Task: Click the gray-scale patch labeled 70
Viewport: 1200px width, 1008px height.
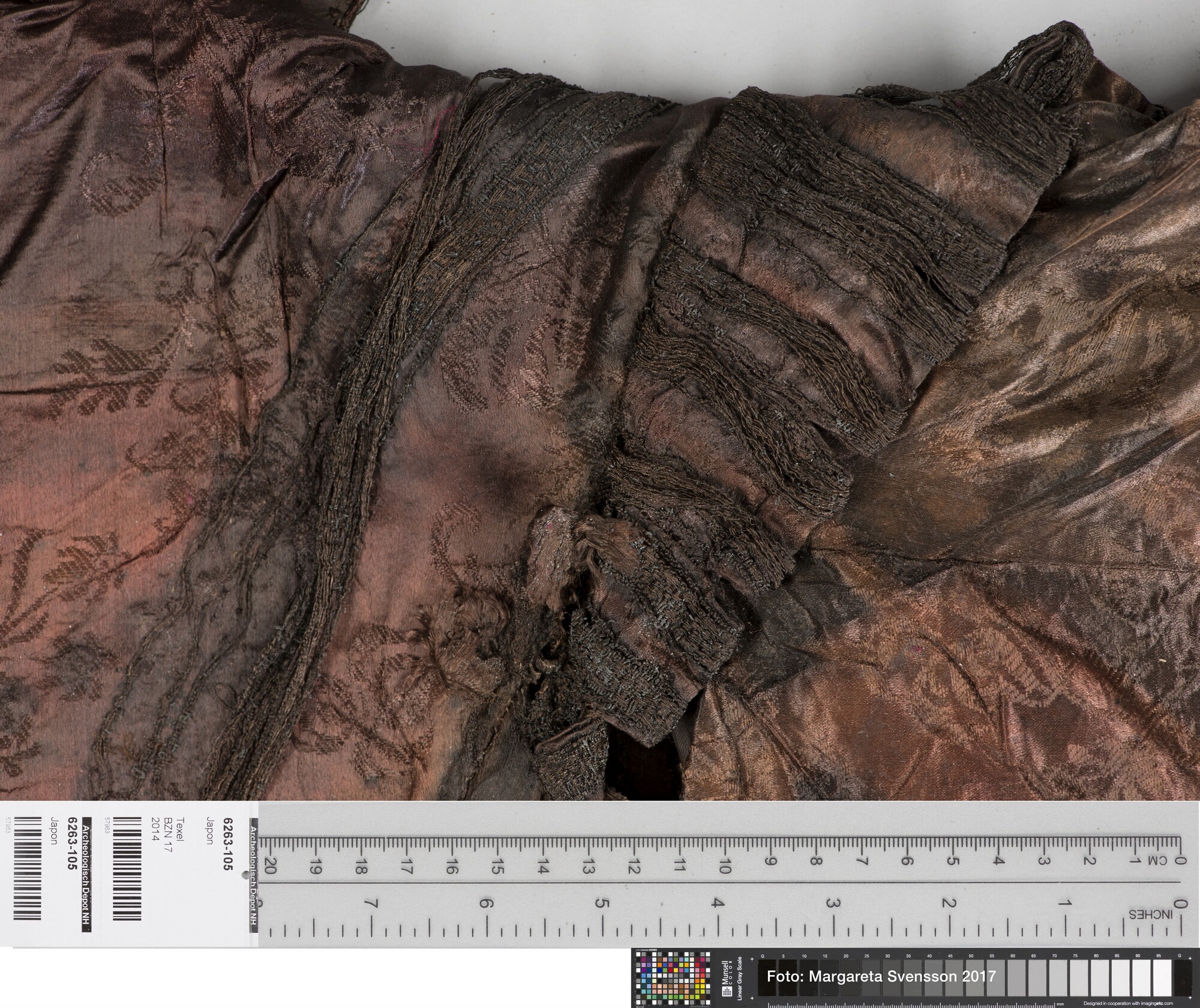Action: tap(1058, 977)
